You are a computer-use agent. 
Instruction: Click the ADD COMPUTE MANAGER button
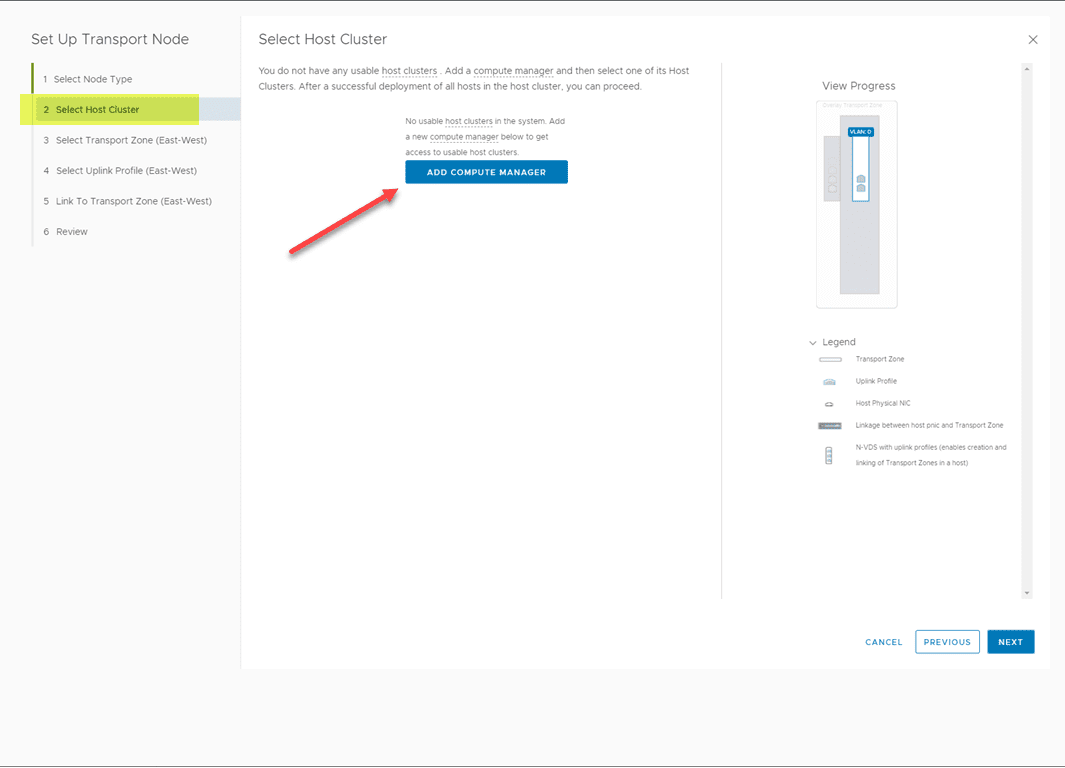[x=486, y=171]
